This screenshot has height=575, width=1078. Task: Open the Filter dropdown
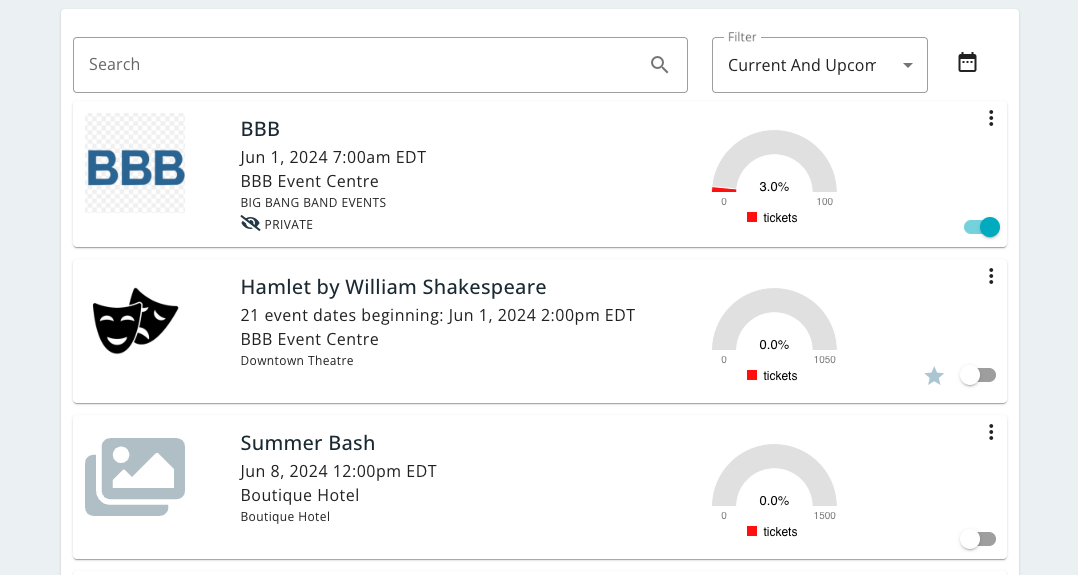pos(820,65)
